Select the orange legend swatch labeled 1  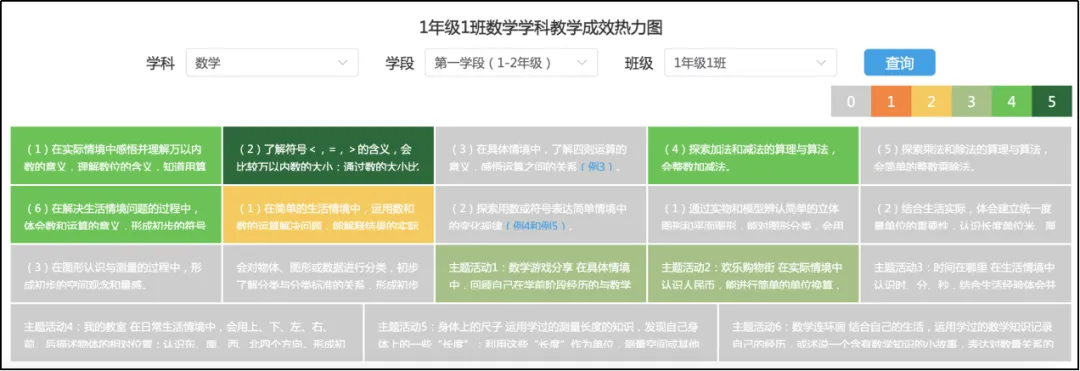pyautogui.click(x=891, y=102)
